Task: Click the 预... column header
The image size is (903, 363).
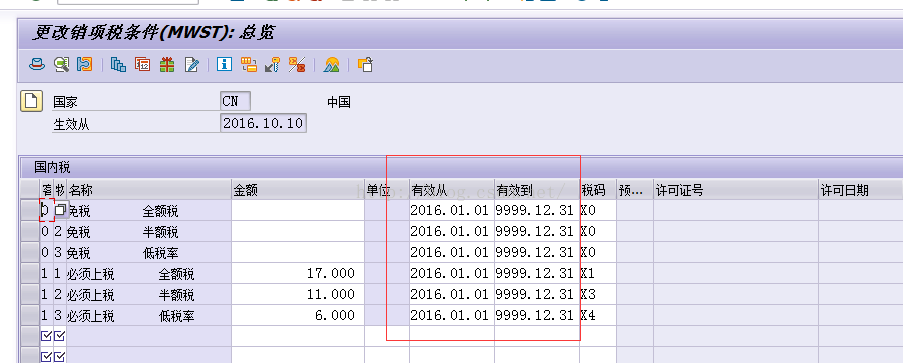Action: [x=635, y=190]
